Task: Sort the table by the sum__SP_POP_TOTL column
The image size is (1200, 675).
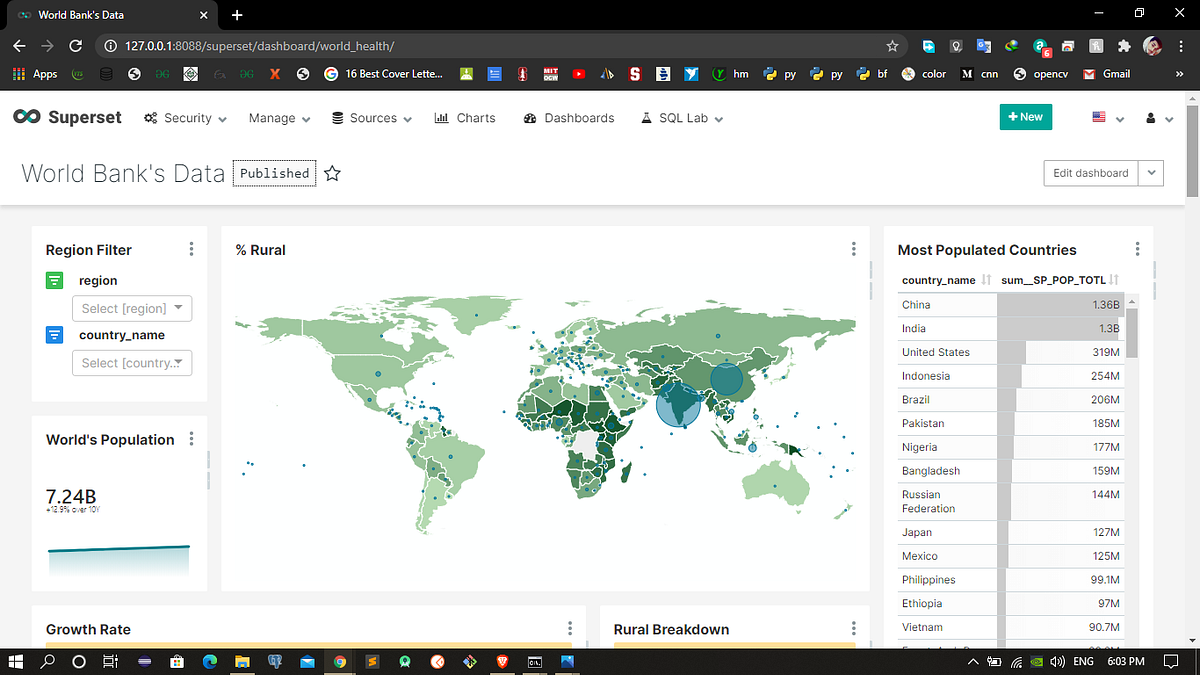Action: pos(1060,280)
